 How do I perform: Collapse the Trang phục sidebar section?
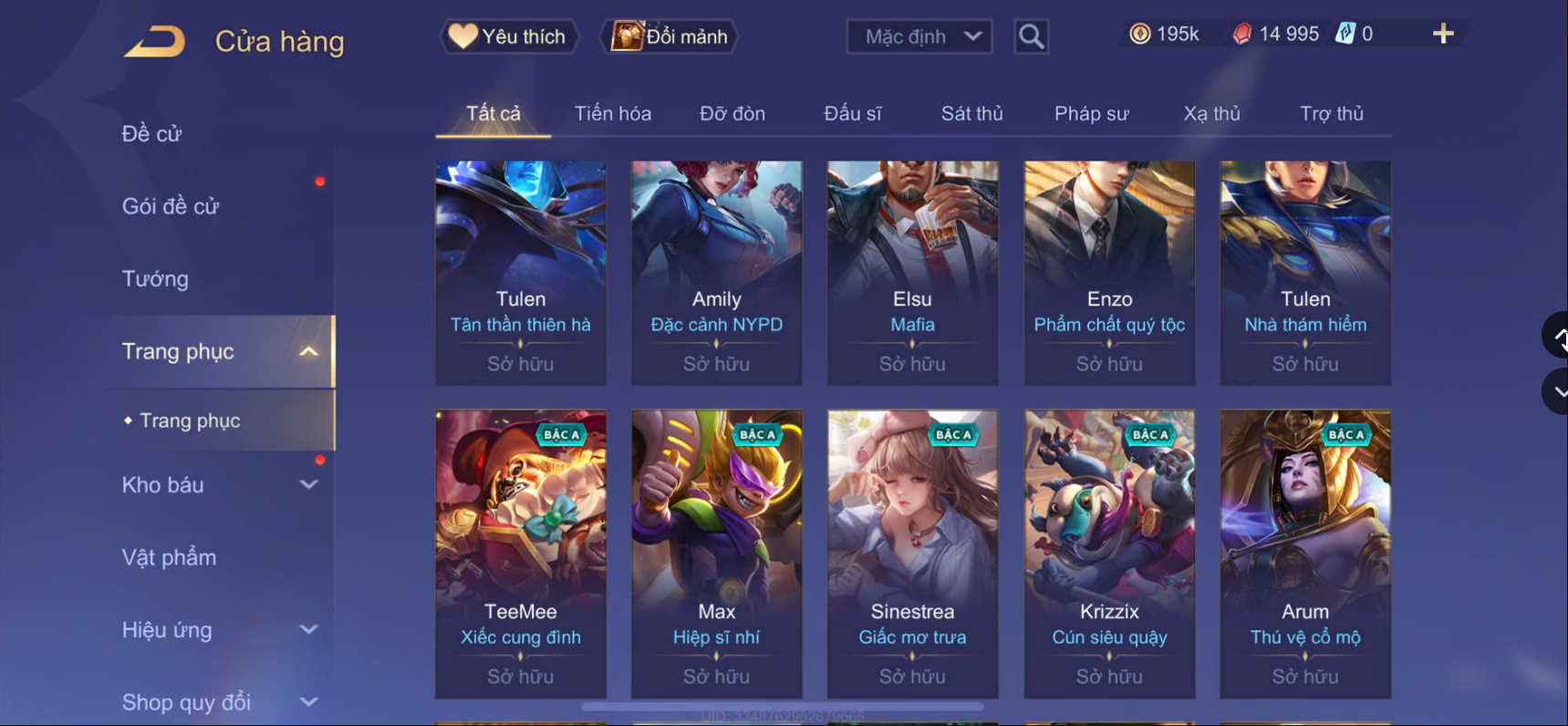tap(308, 351)
